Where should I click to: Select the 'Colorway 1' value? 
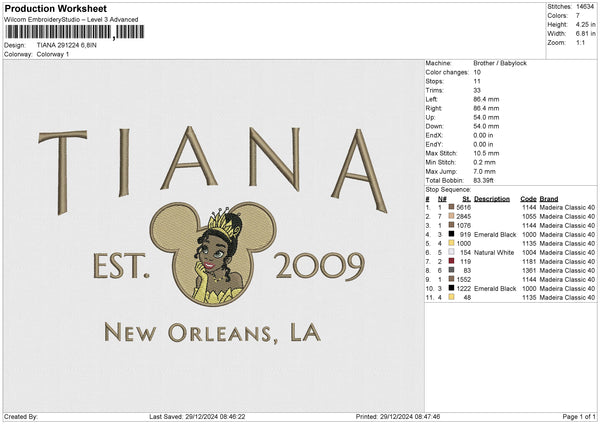[53, 54]
